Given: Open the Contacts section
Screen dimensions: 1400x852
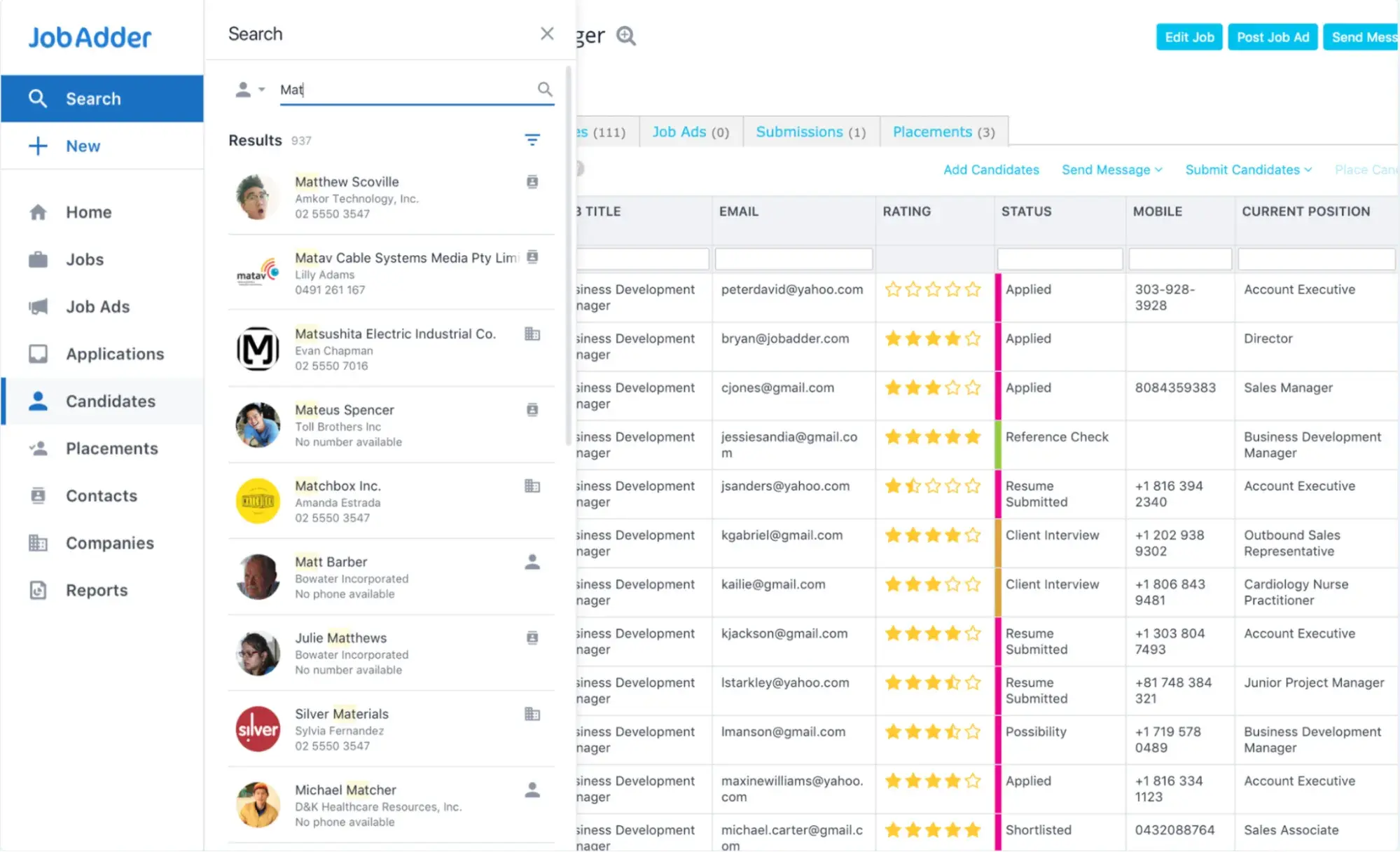Looking at the screenshot, I should click(102, 495).
